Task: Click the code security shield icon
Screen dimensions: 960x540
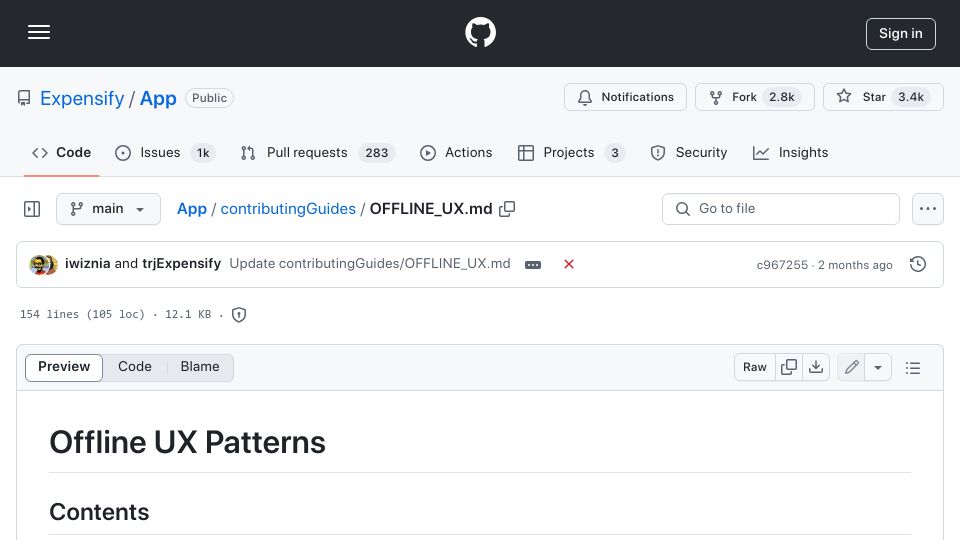Action: (x=239, y=314)
